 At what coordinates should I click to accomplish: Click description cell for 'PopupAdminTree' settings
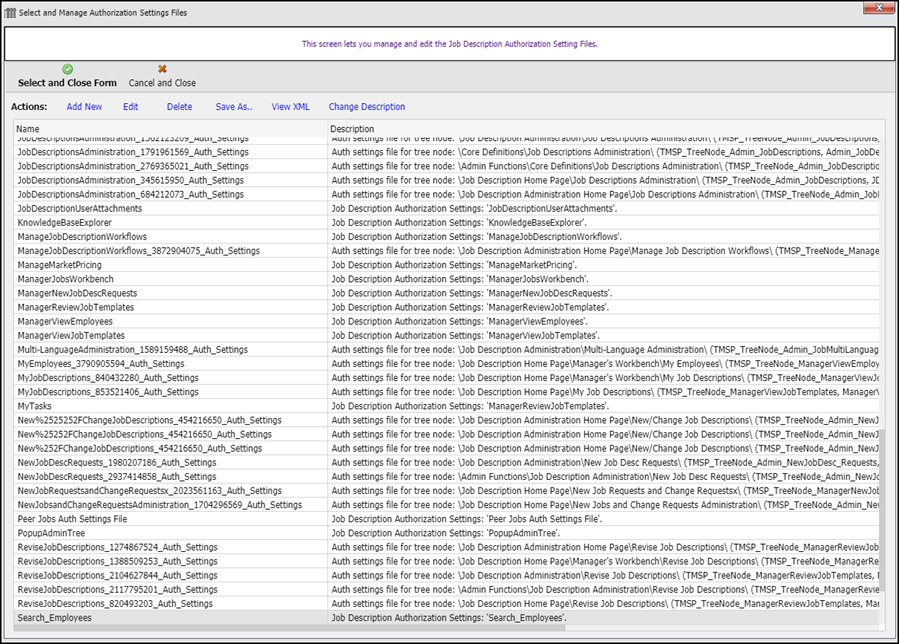(603, 533)
